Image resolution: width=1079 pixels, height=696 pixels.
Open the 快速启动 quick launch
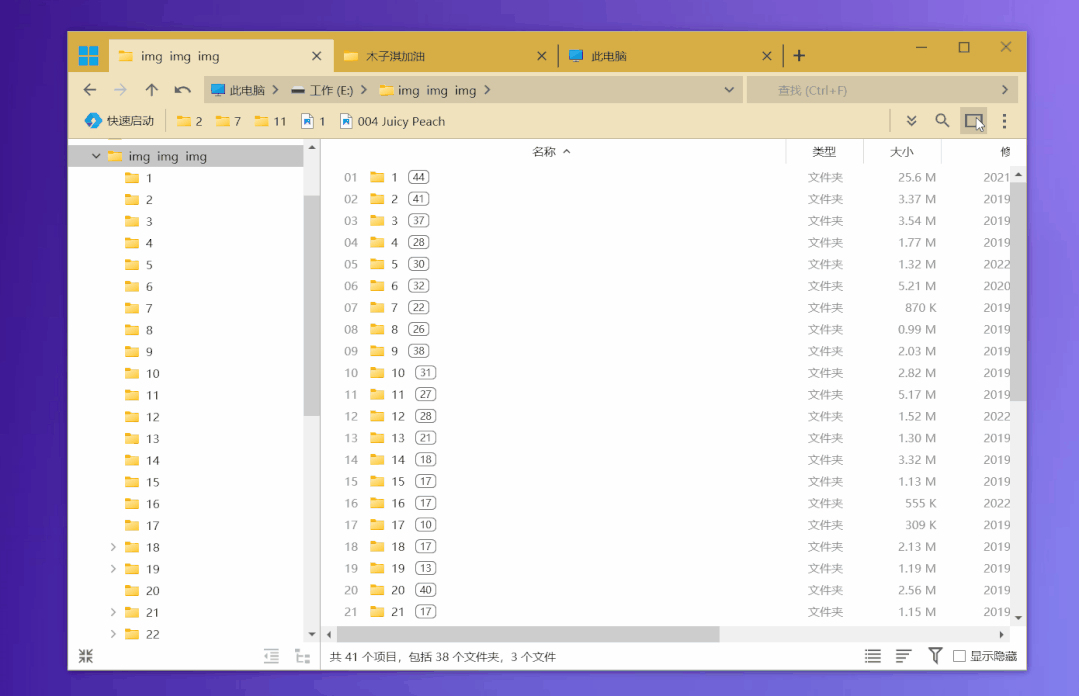pyautogui.click(x=119, y=121)
